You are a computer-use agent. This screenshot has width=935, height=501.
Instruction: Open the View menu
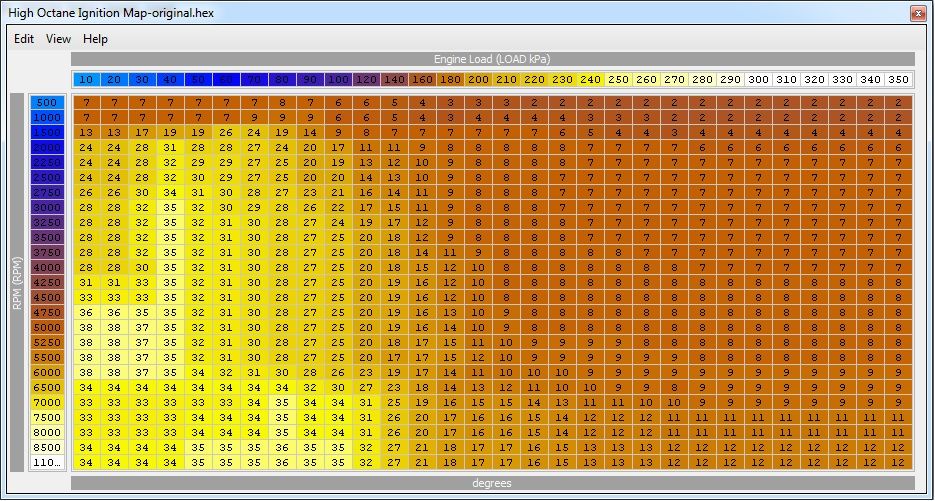tap(59, 39)
